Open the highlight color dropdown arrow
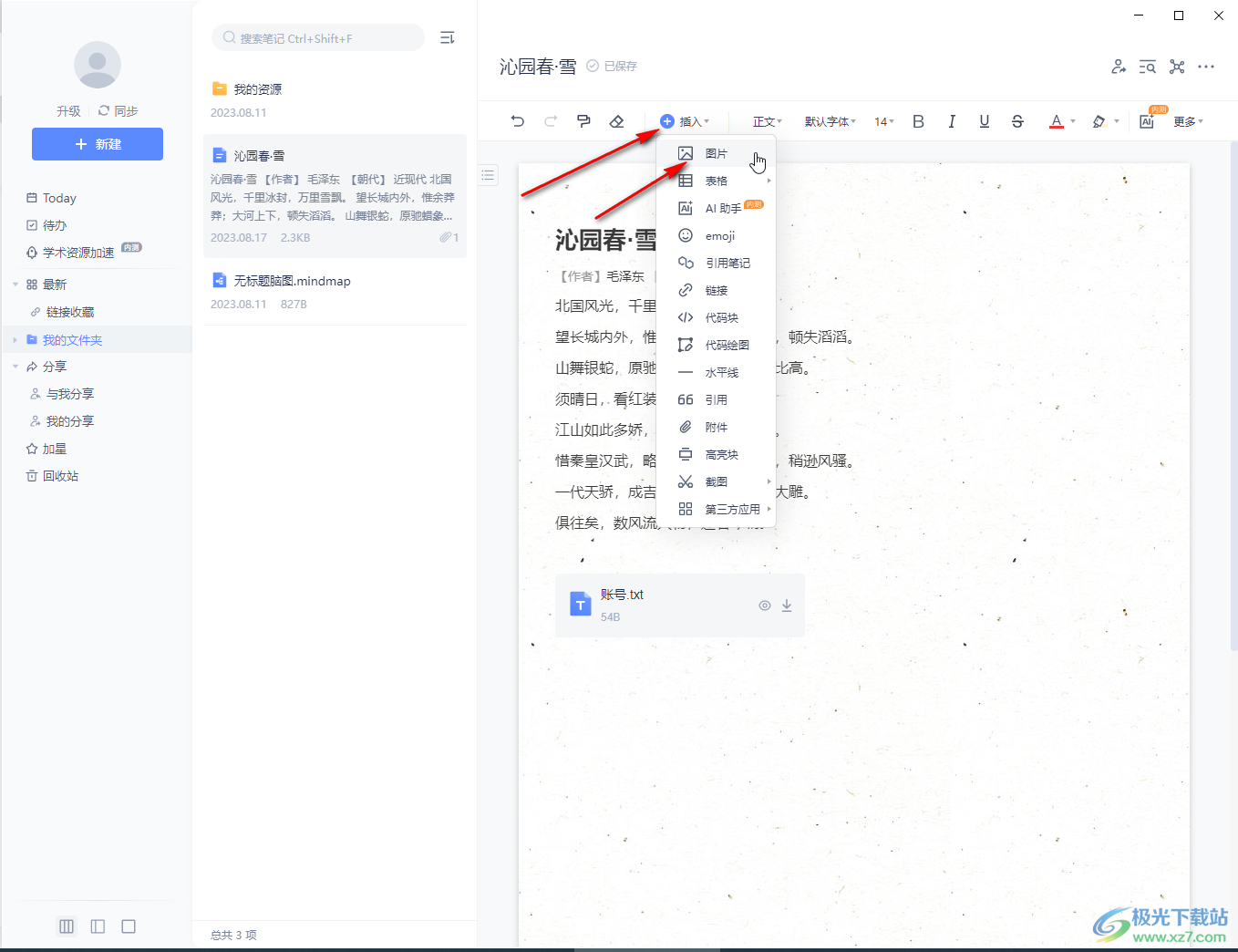Viewport: 1238px width, 952px height. 1117,121
